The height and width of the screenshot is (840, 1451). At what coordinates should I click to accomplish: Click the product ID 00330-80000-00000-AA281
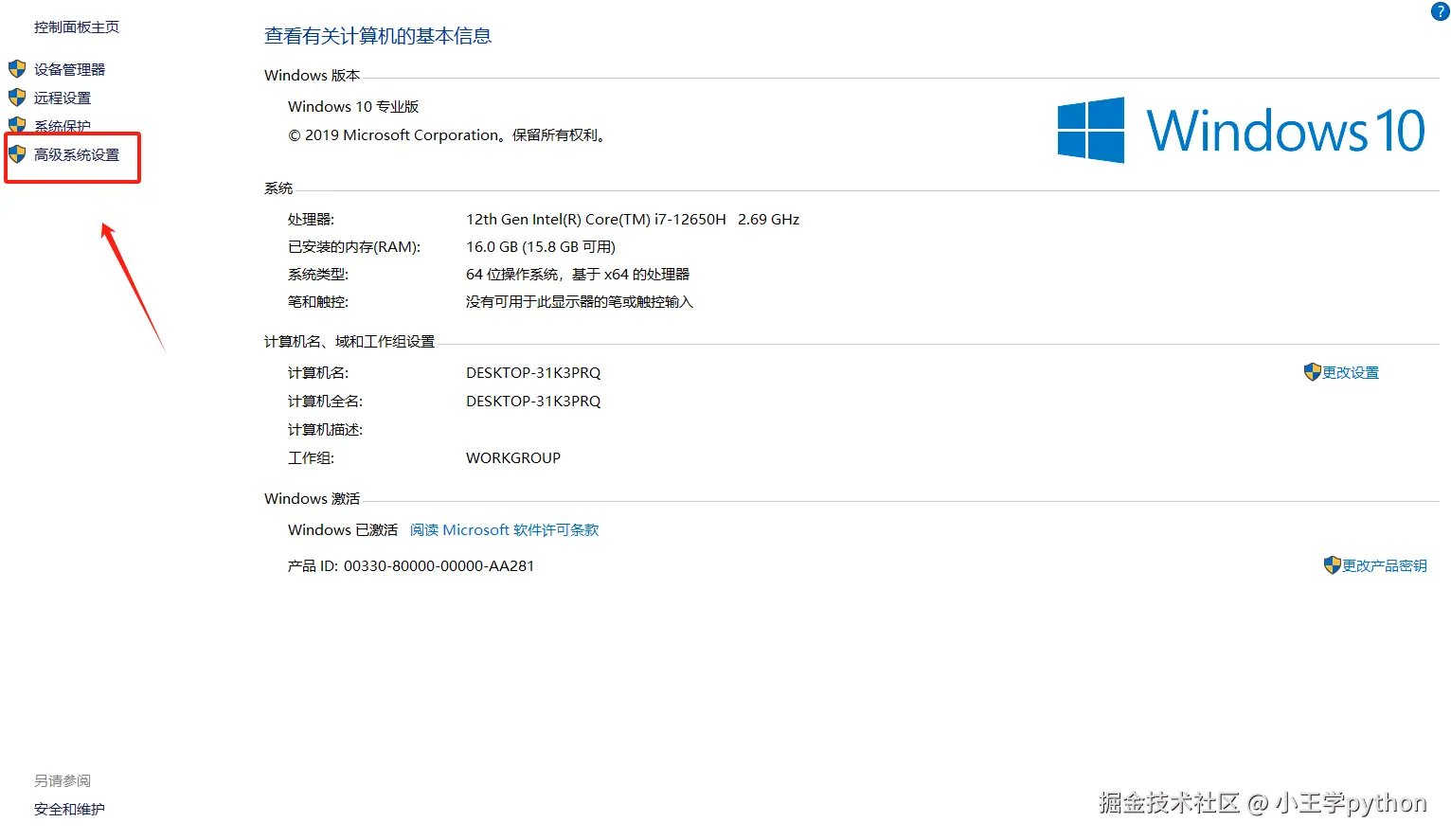click(439, 565)
